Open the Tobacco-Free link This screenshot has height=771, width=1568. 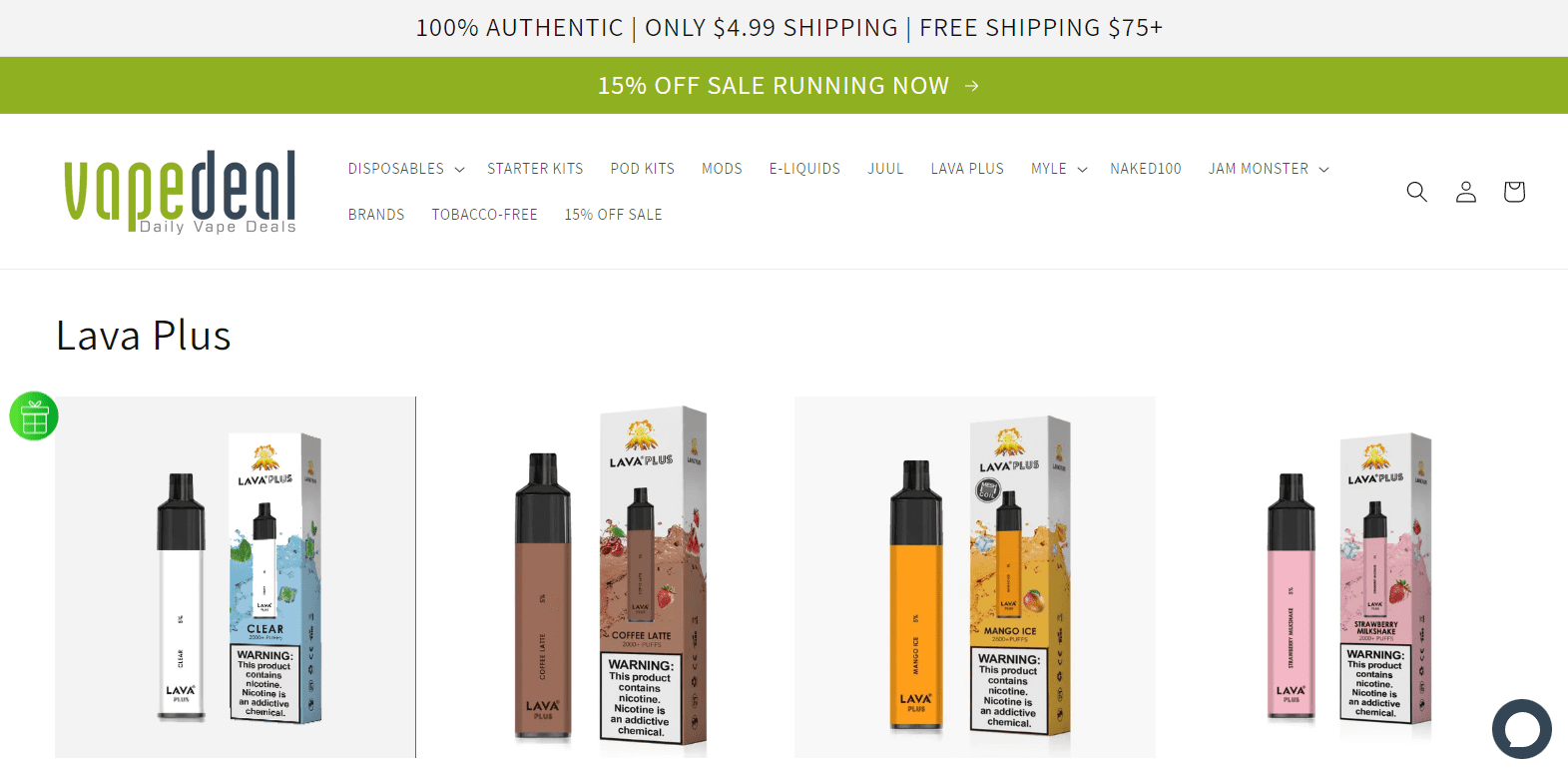click(484, 215)
